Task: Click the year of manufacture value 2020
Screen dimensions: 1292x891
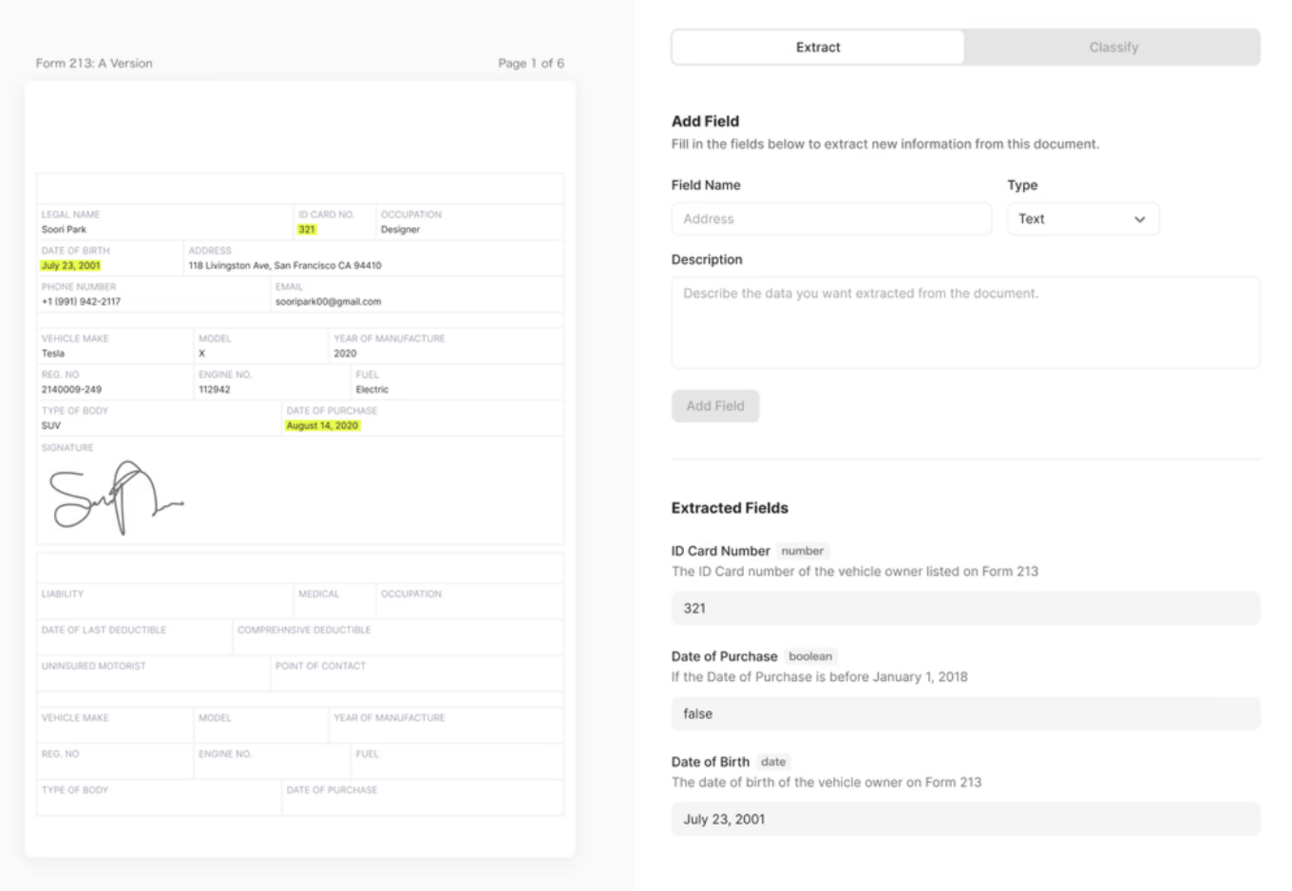Action: tap(345, 354)
